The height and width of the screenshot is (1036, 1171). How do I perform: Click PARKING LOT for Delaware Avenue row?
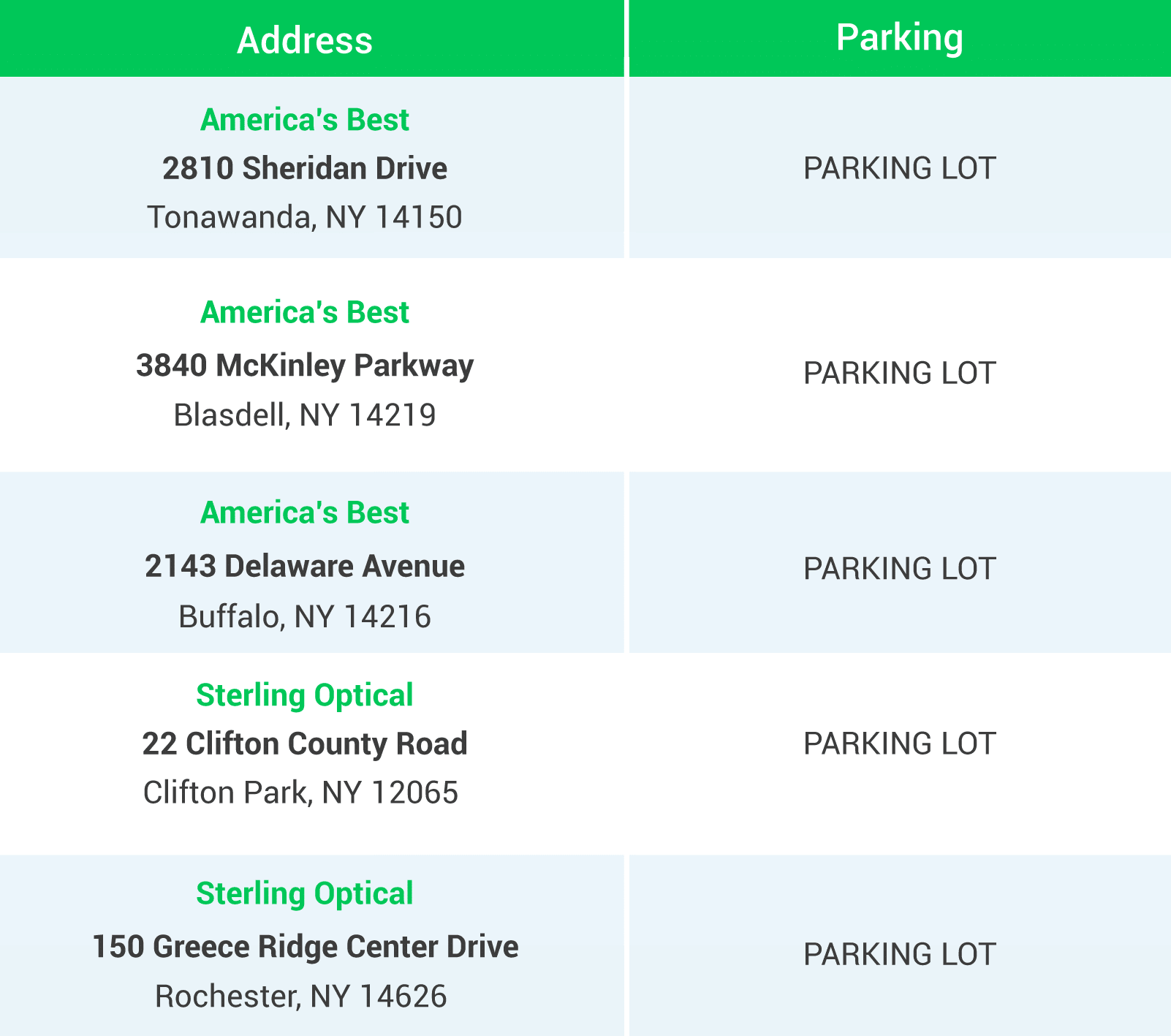pyautogui.click(x=900, y=569)
